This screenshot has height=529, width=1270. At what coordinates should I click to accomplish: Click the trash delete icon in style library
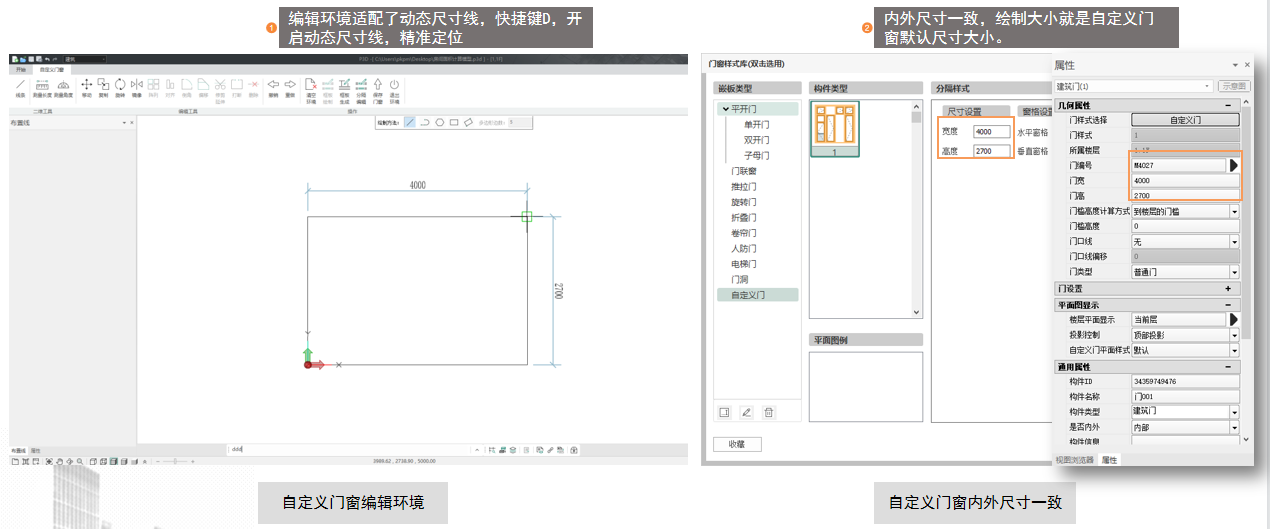coord(768,412)
